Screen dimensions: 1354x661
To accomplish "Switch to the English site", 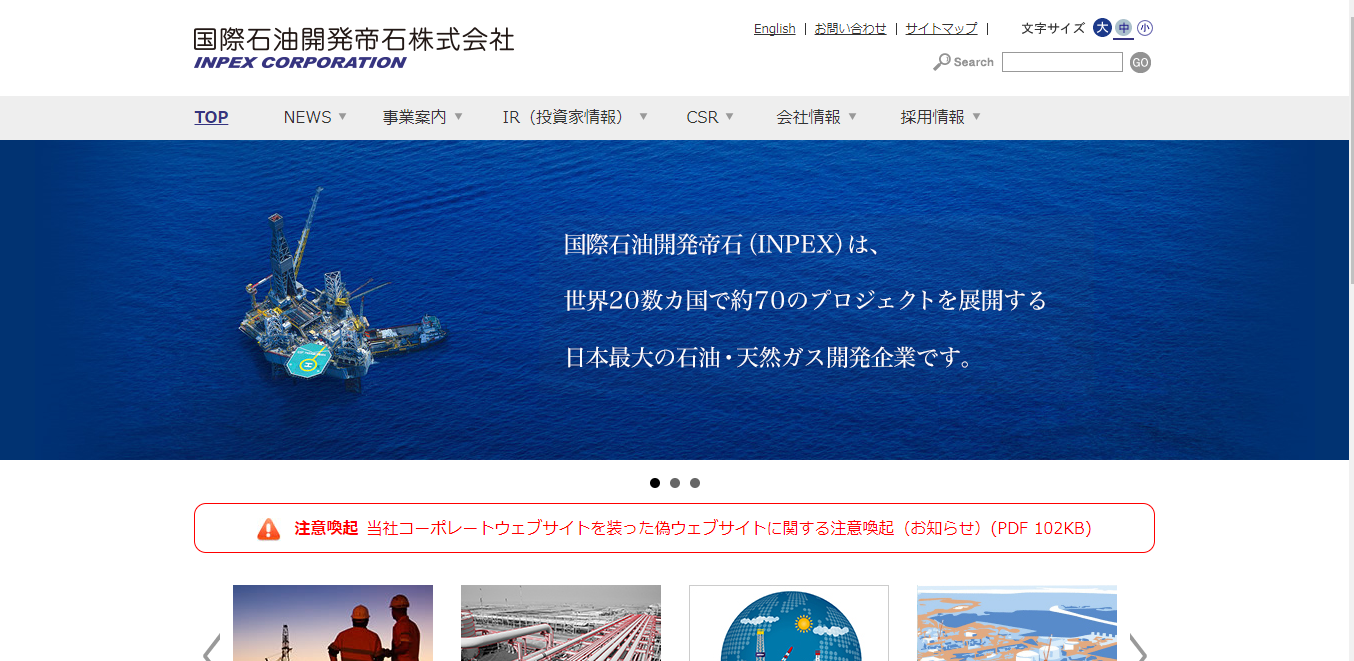I will click(x=775, y=29).
